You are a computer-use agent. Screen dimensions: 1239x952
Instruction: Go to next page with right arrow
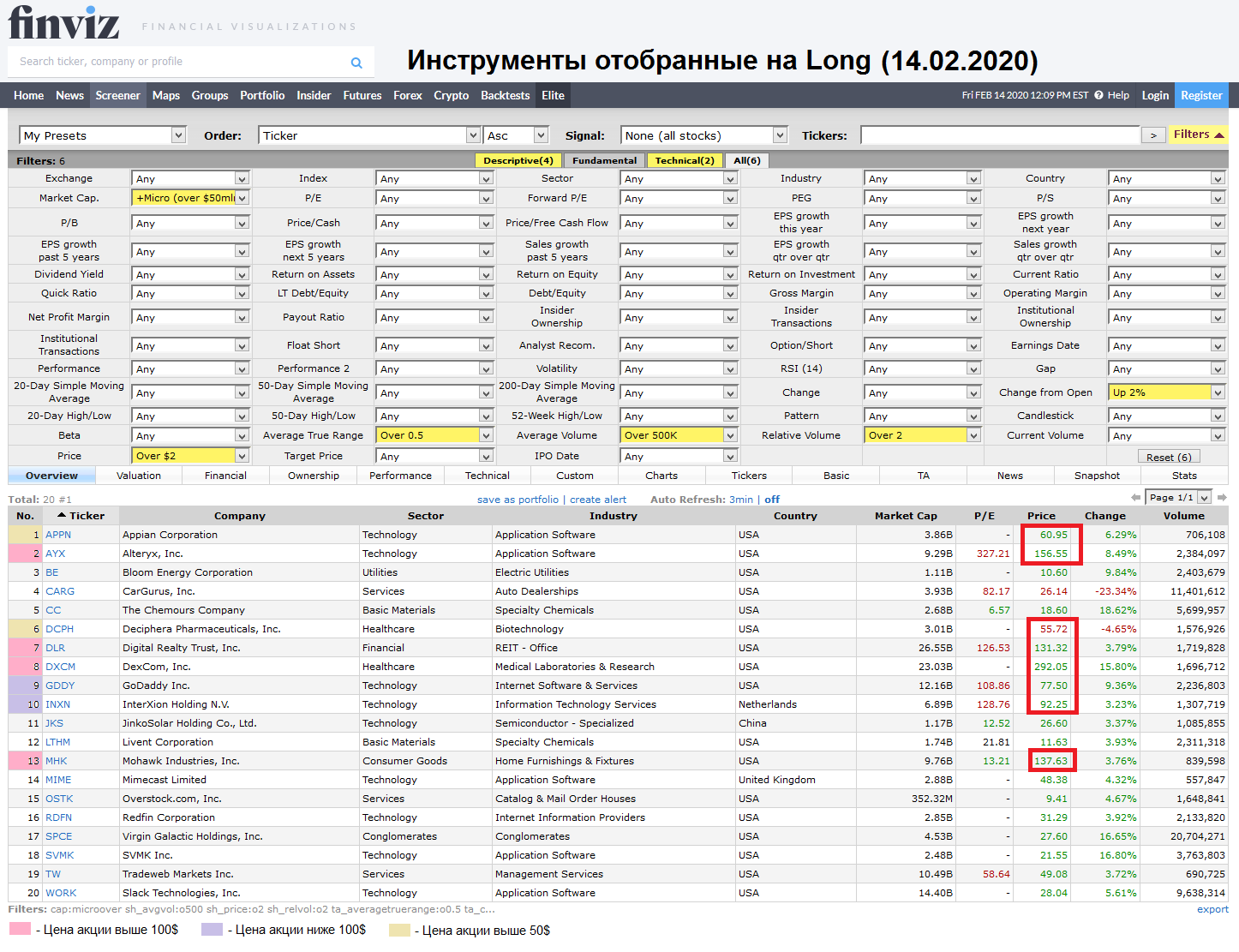[x=1222, y=498]
